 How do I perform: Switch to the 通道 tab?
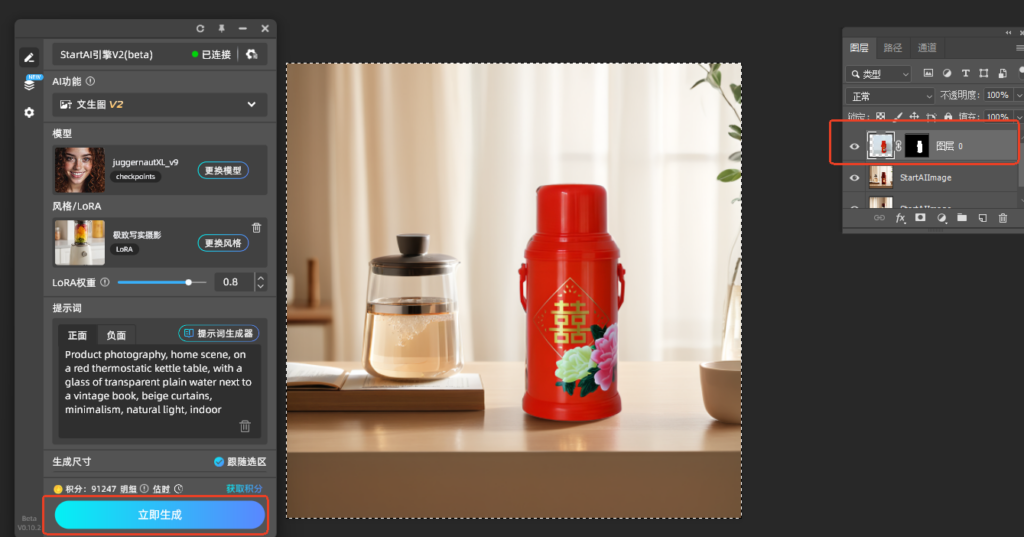pyautogui.click(x=927, y=48)
